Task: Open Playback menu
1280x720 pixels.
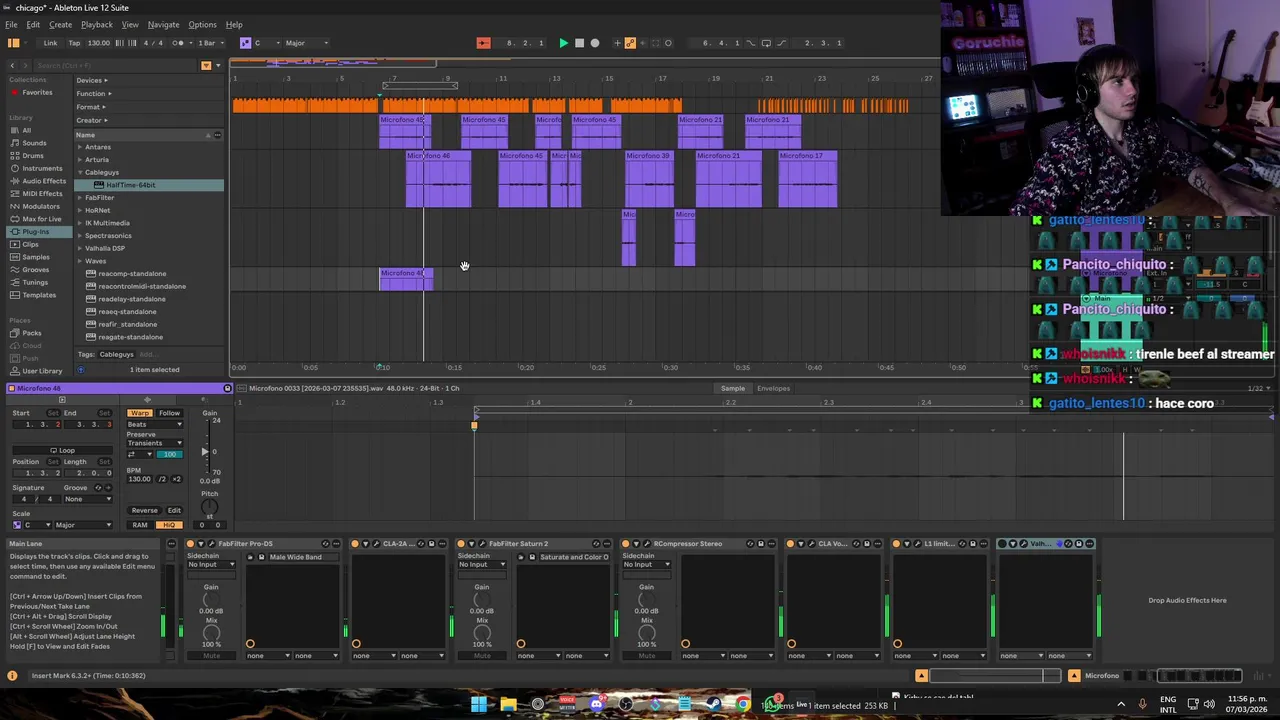Action: pos(97,24)
